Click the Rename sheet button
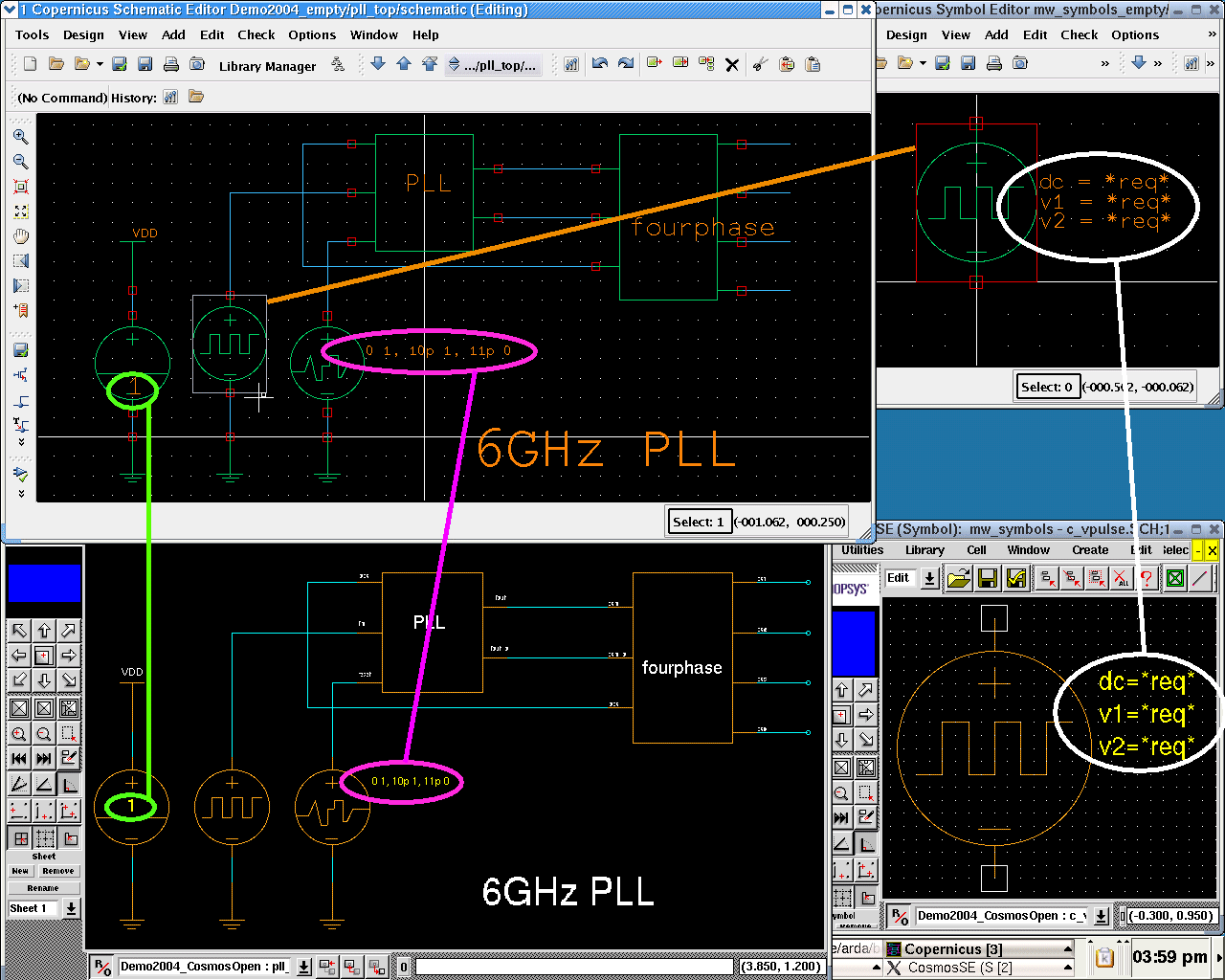The width and height of the screenshot is (1225, 980). coord(43,888)
